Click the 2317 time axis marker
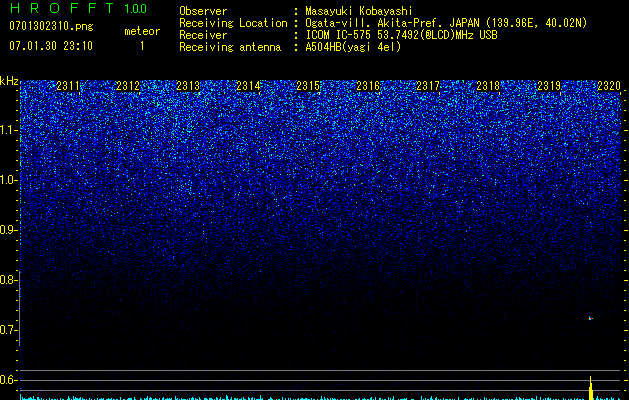The image size is (629, 400). pyautogui.click(x=428, y=85)
